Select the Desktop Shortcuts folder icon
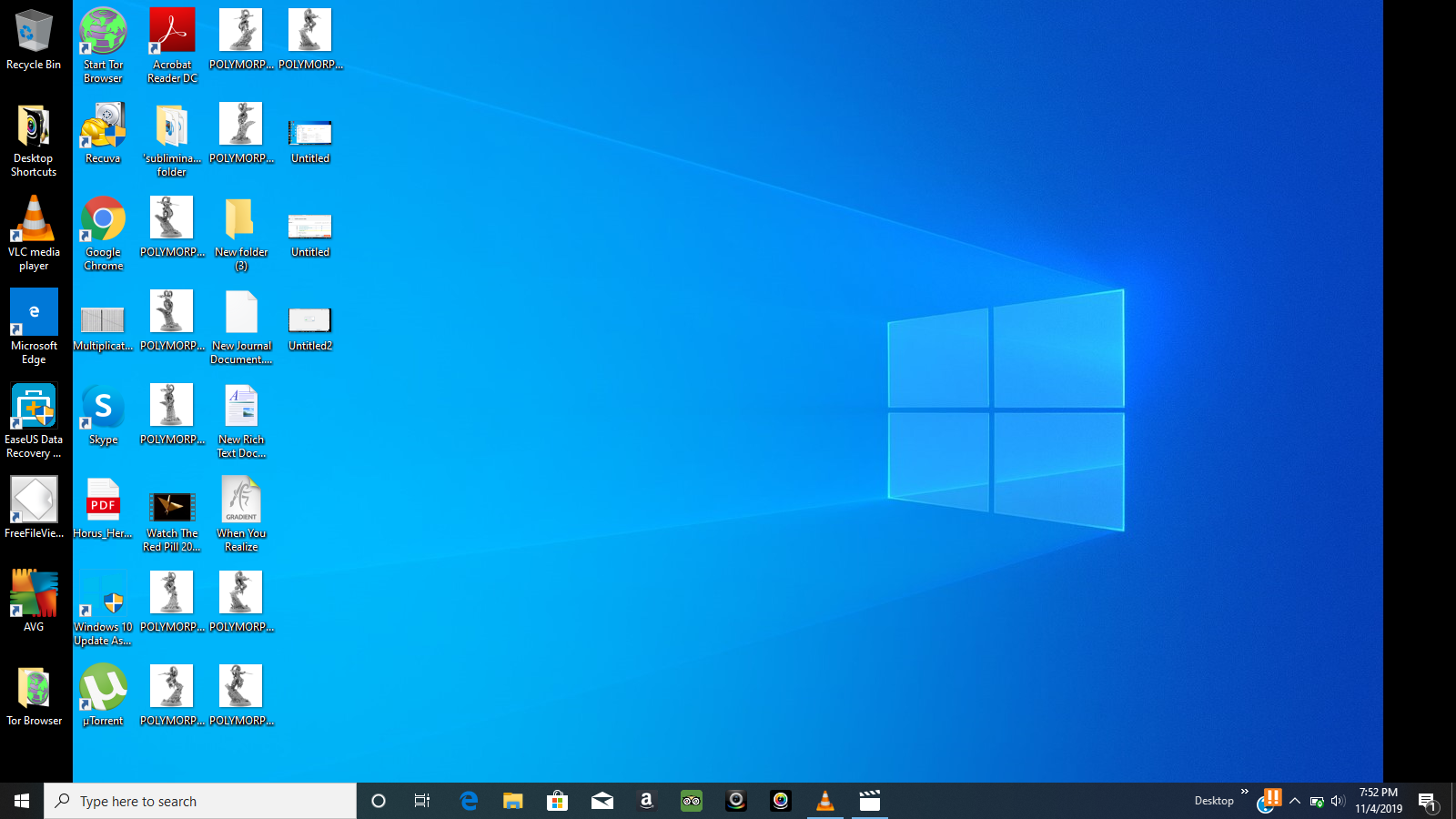The width and height of the screenshot is (1456, 819). 34,140
